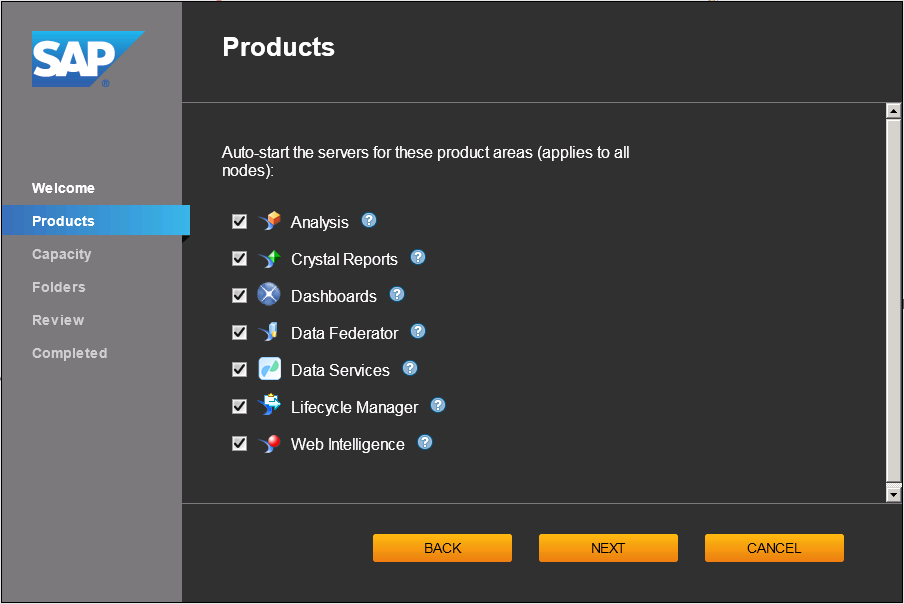
Task: Click the SAP logo
Action: pyautogui.click(x=88, y=59)
